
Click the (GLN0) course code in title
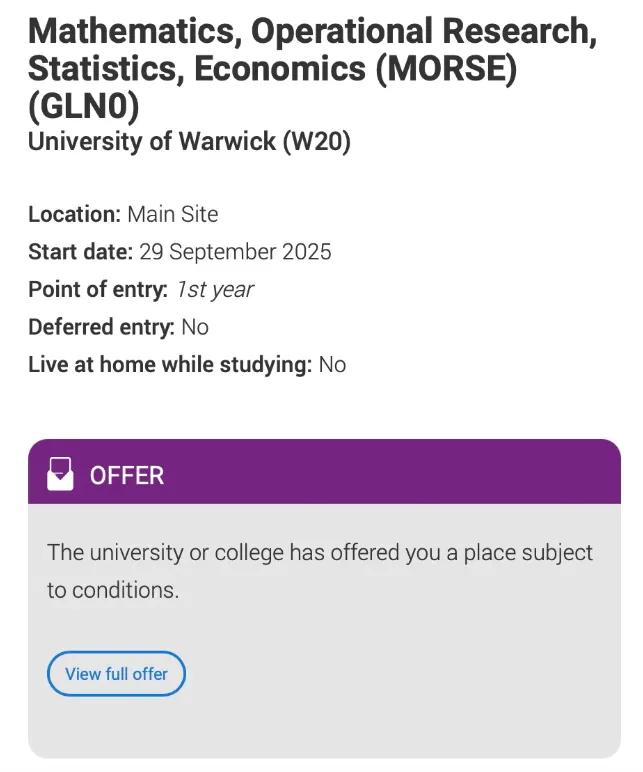84,106
